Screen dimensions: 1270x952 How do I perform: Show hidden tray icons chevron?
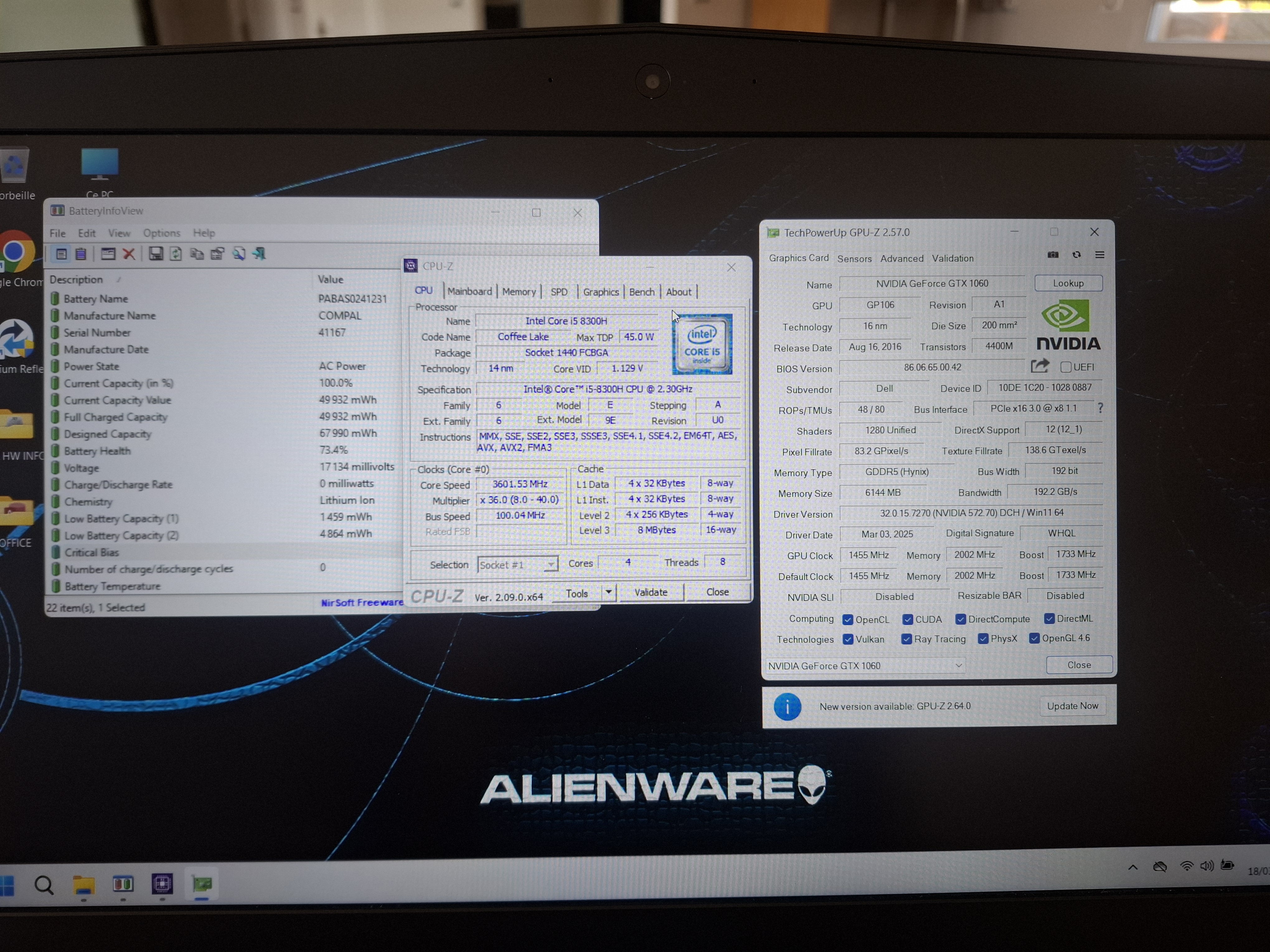click(x=1133, y=867)
